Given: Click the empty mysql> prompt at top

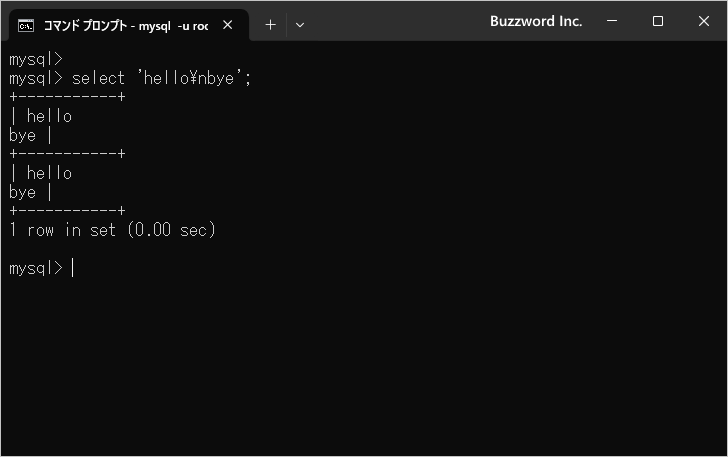Looking at the screenshot, I should (x=35, y=59).
